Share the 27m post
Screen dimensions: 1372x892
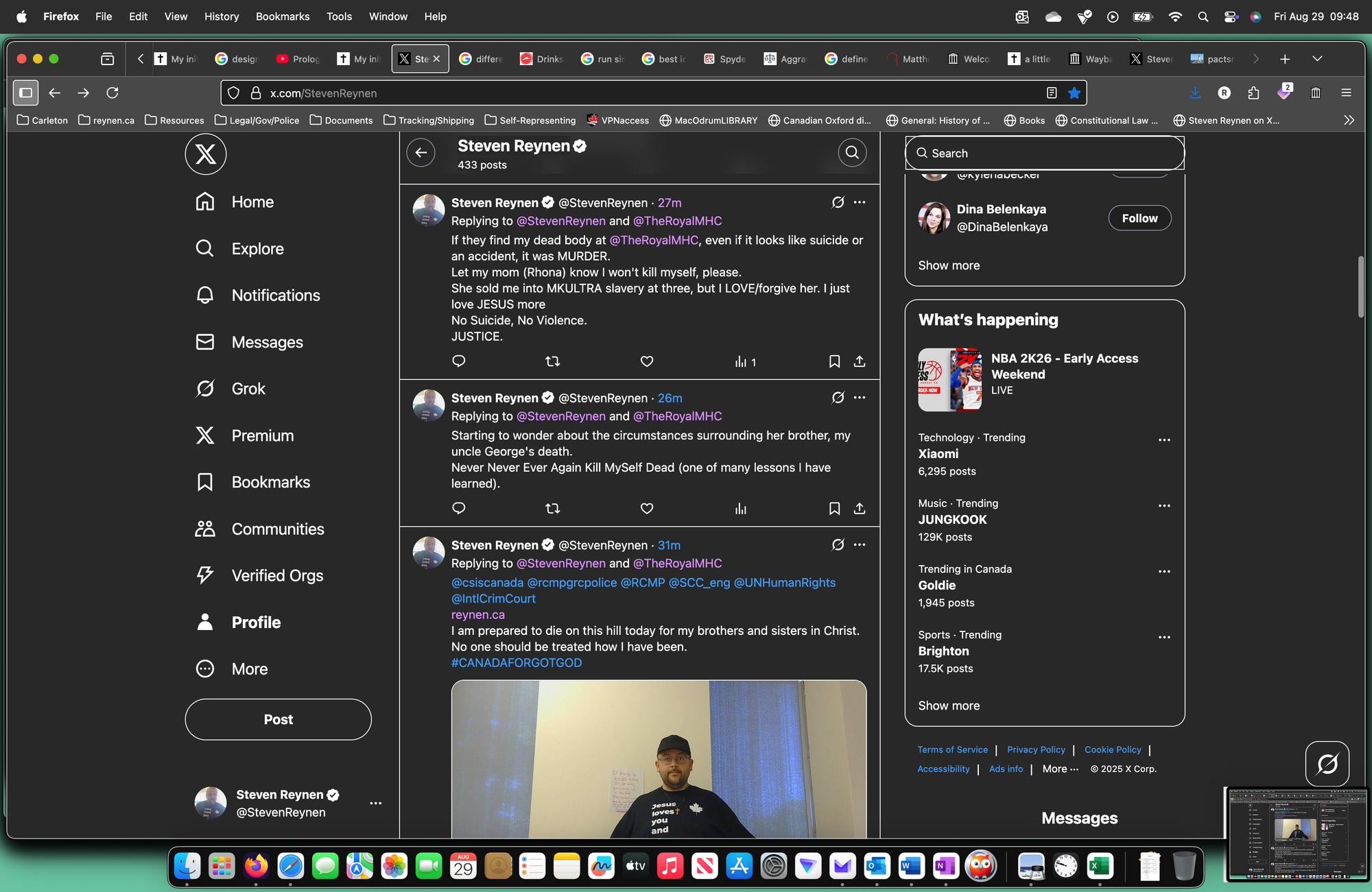[x=859, y=361]
